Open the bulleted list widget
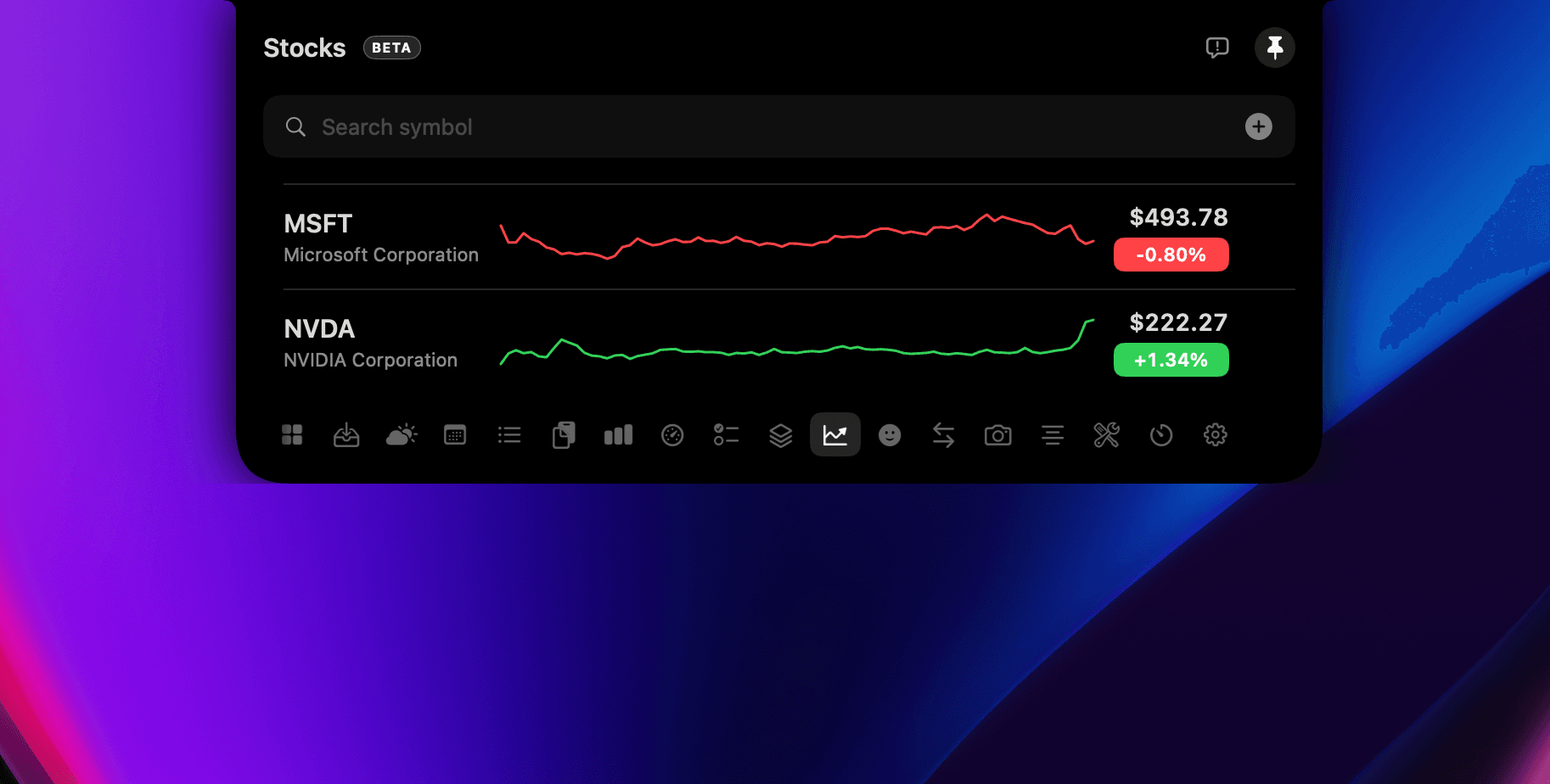Viewport: 1550px width, 784px height. 509,435
